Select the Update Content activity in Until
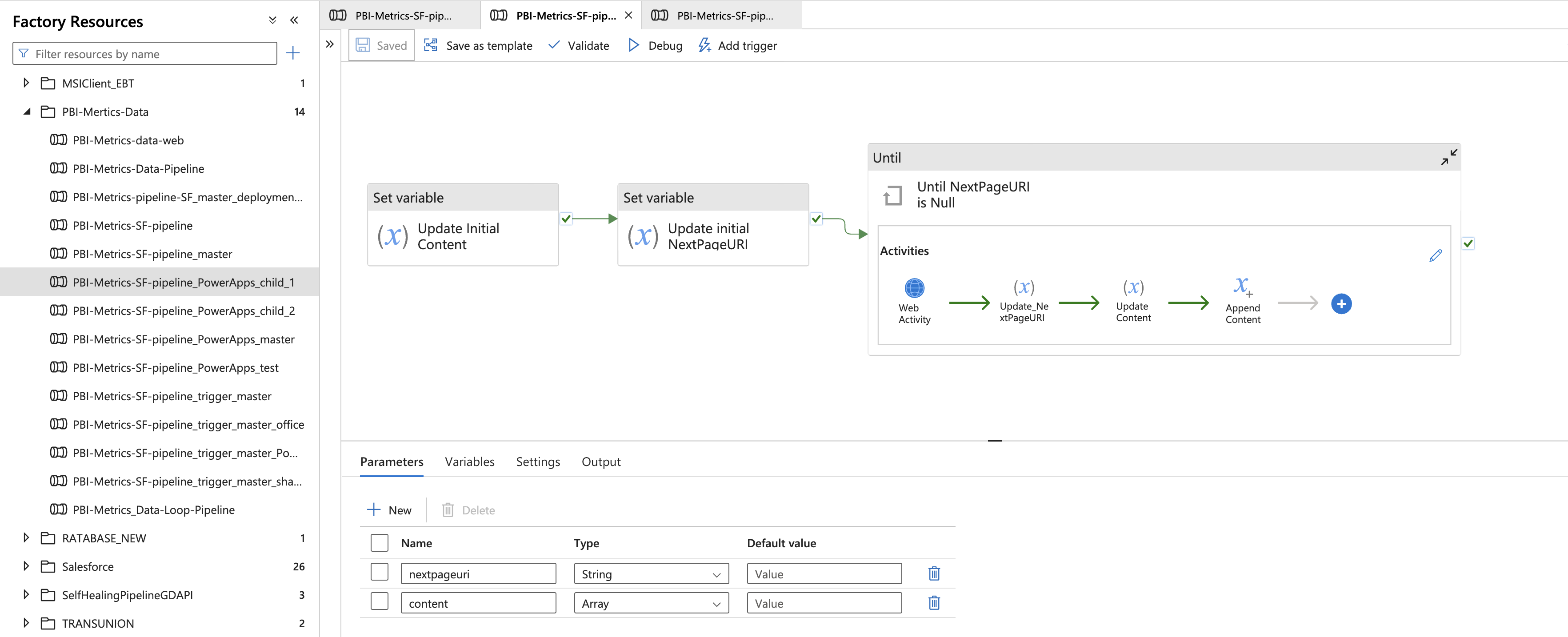The image size is (1568, 637). pos(1133,301)
